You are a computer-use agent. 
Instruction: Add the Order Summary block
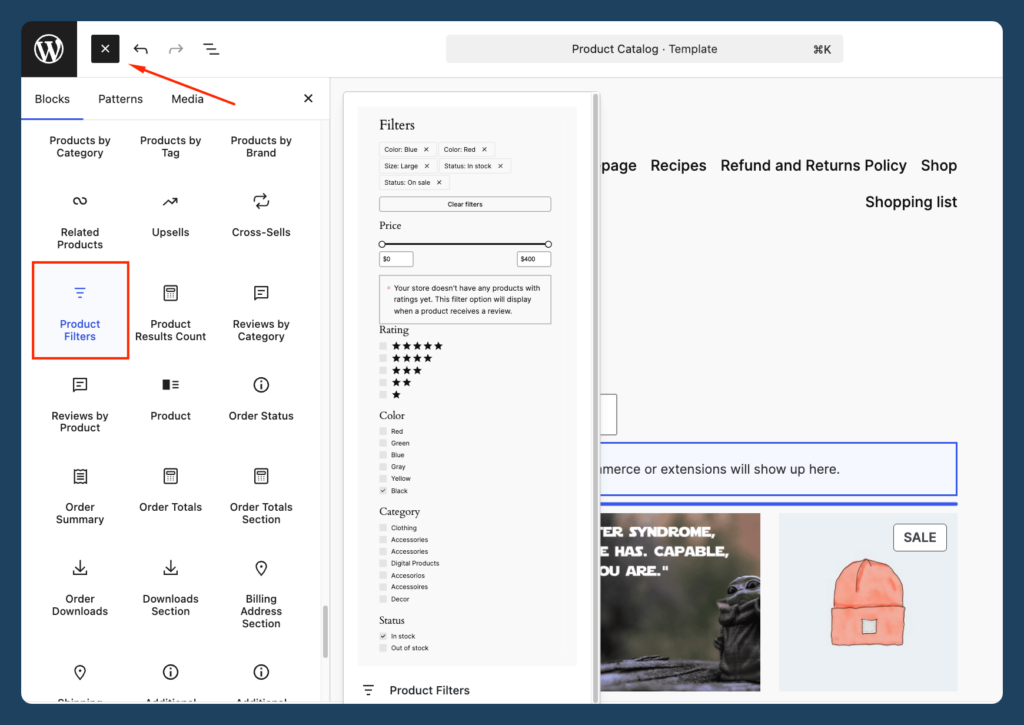coord(80,495)
